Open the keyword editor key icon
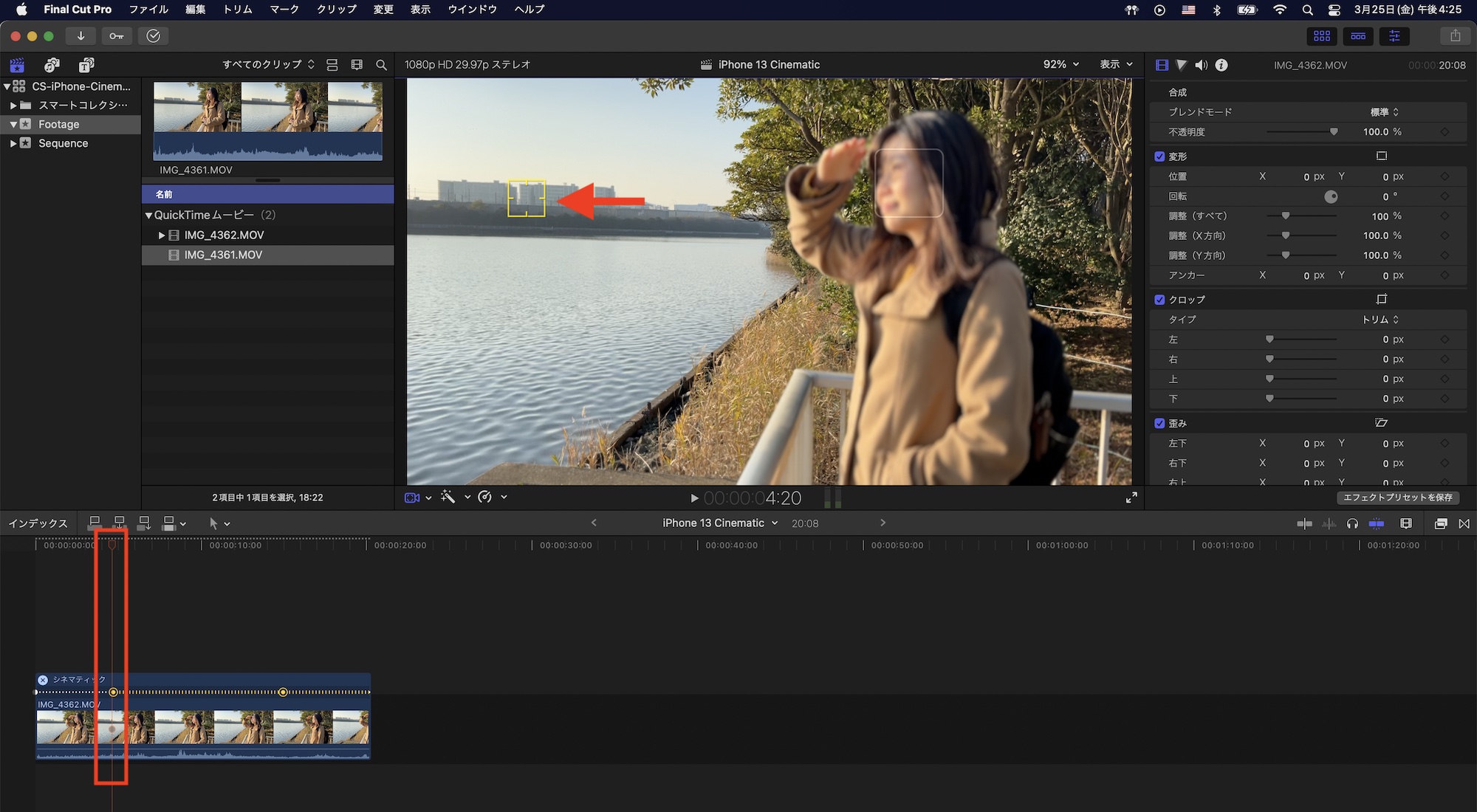The height and width of the screenshot is (812, 1477). [x=117, y=36]
